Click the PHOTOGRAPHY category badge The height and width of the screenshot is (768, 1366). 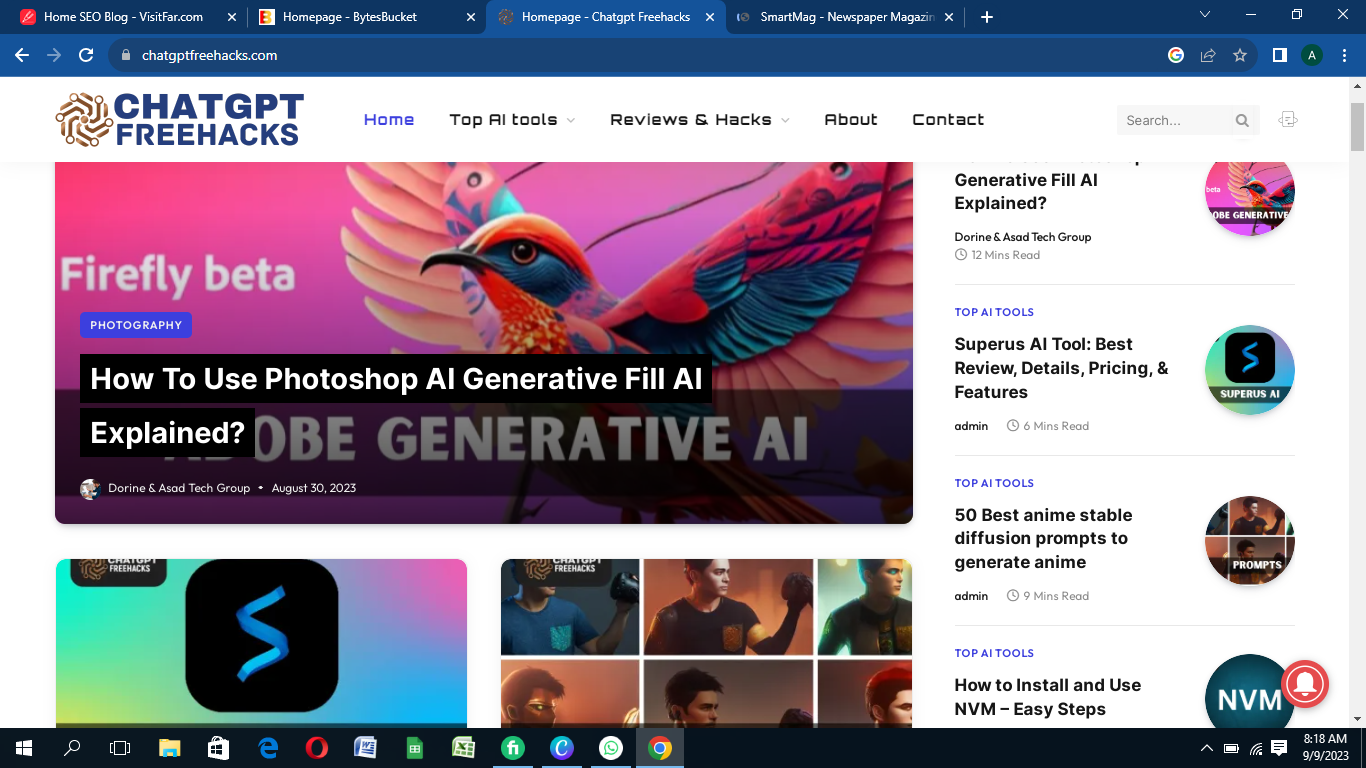click(x=136, y=325)
